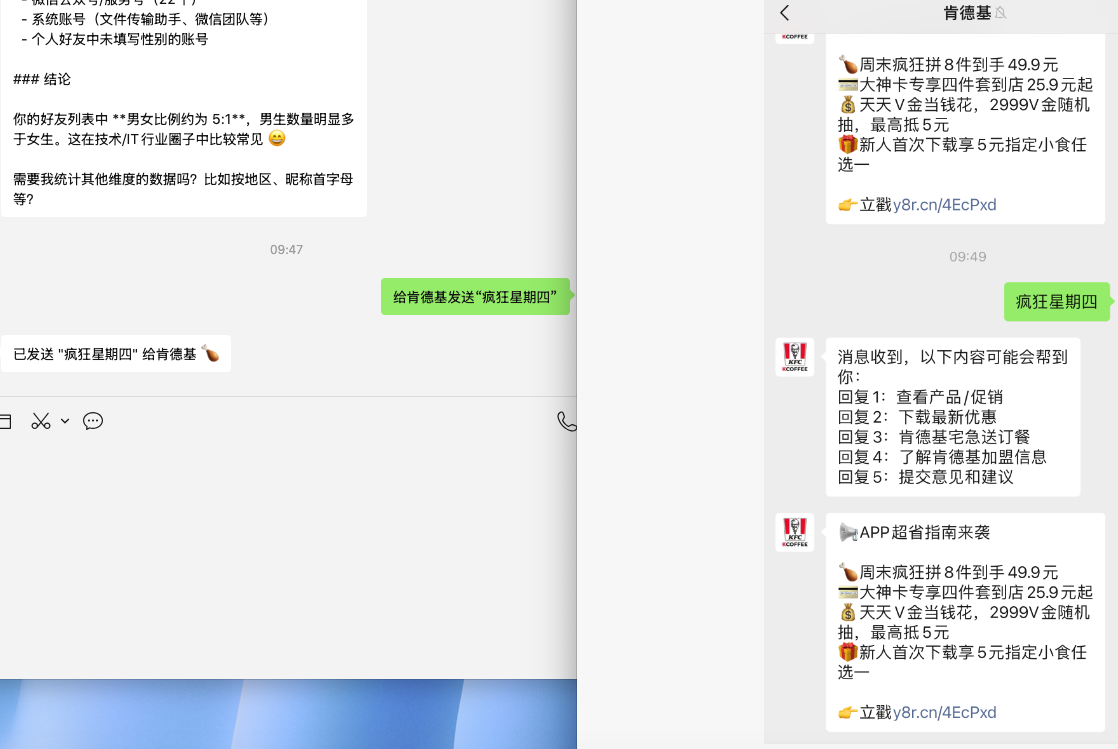Click the 09:49 timestamp in the chat

click(969, 256)
